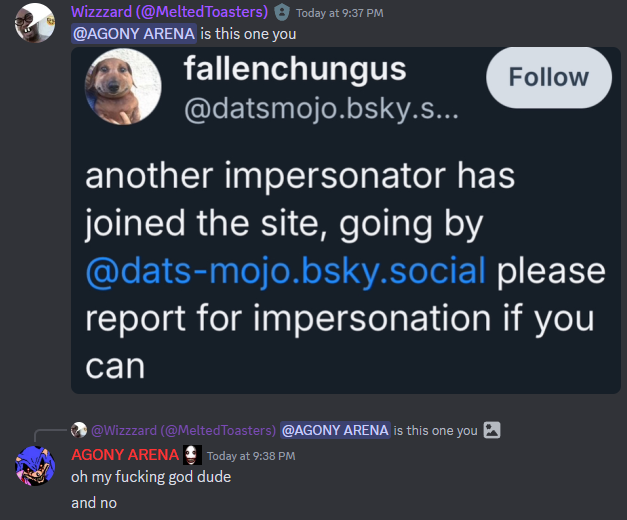The height and width of the screenshot is (520, 627).
Task: Click the AGONY ARENA user avatar
Action: [x=35, y=467]
